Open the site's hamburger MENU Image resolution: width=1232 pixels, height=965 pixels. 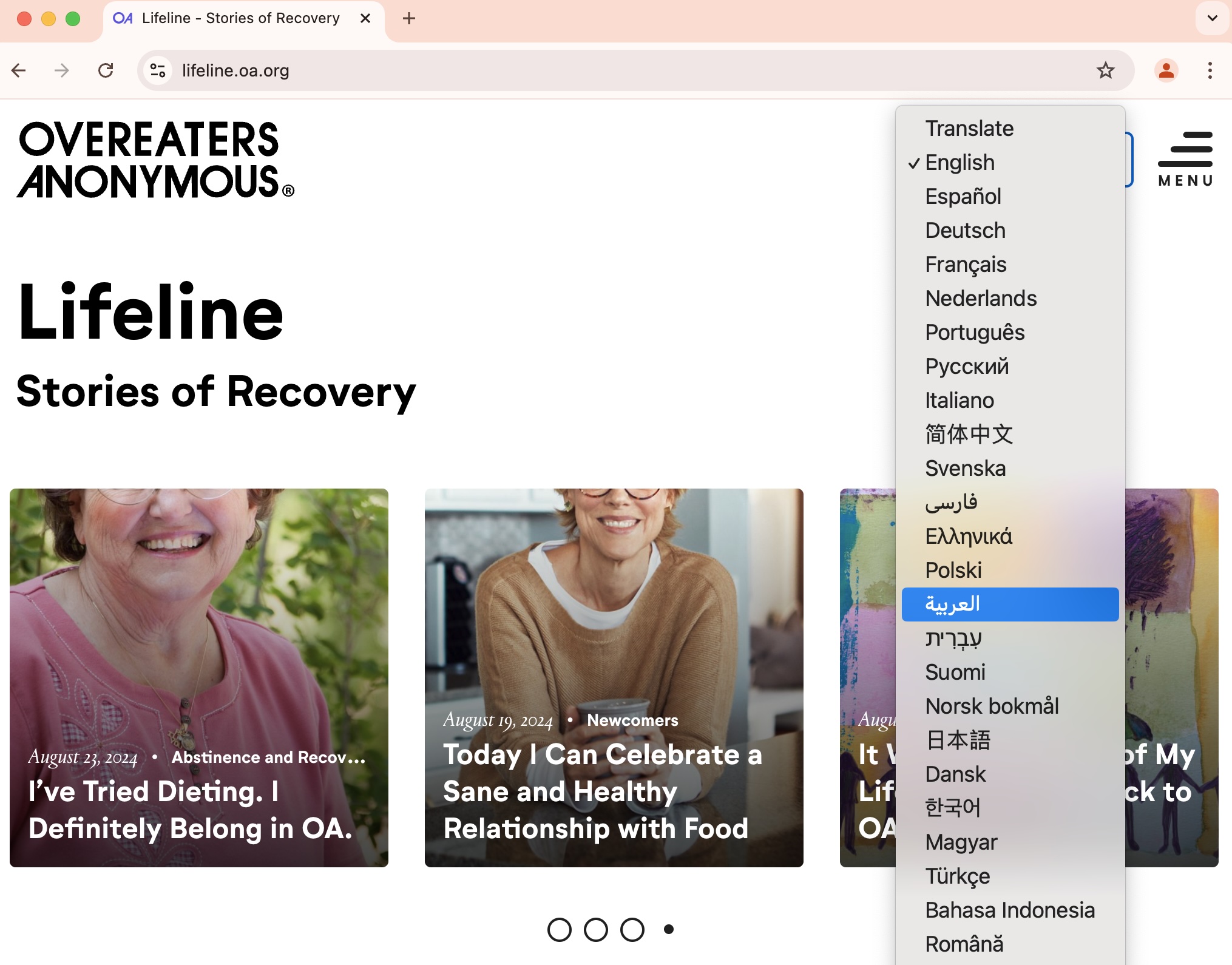[1185, 158]
